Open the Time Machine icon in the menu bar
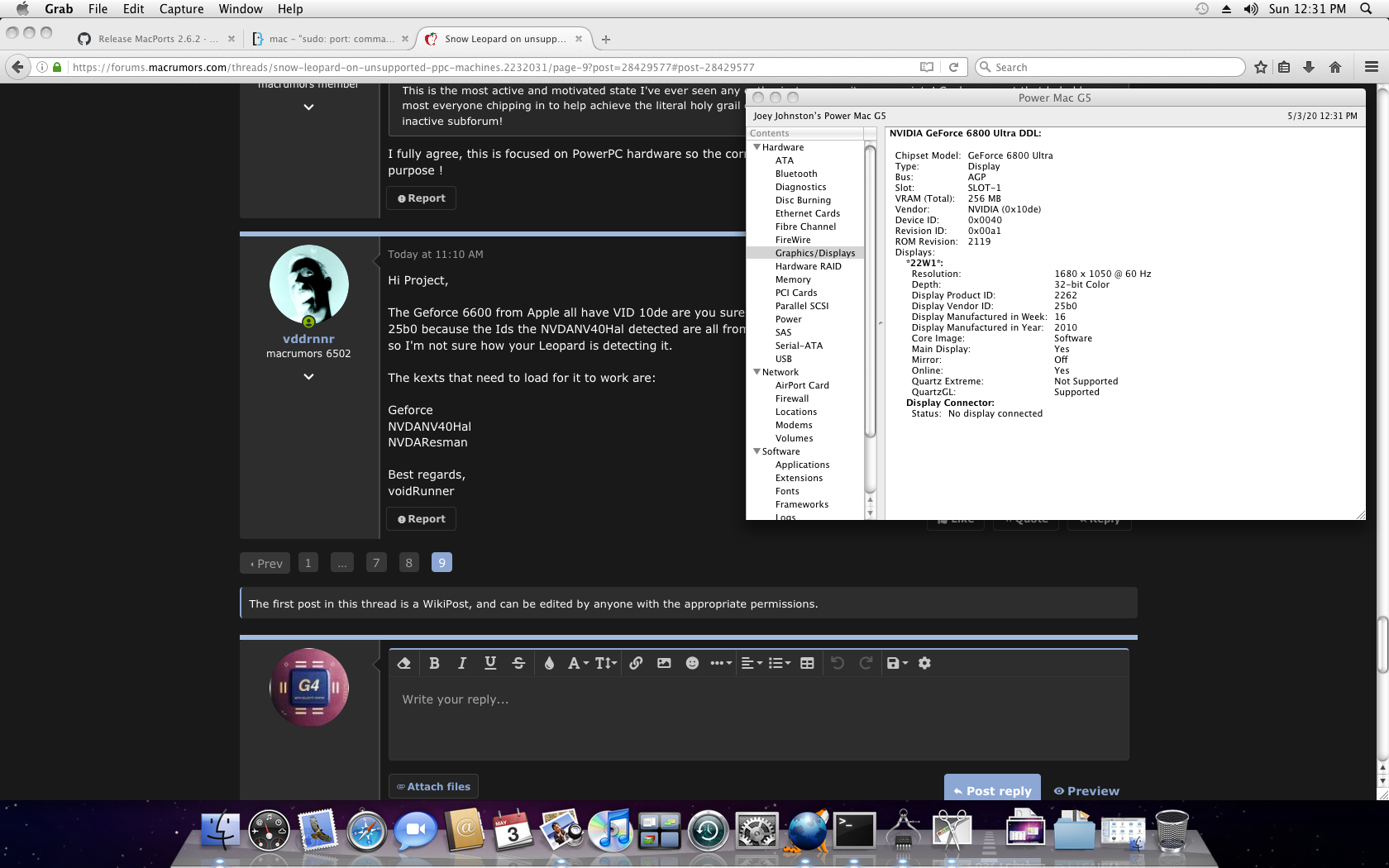 1202,9
